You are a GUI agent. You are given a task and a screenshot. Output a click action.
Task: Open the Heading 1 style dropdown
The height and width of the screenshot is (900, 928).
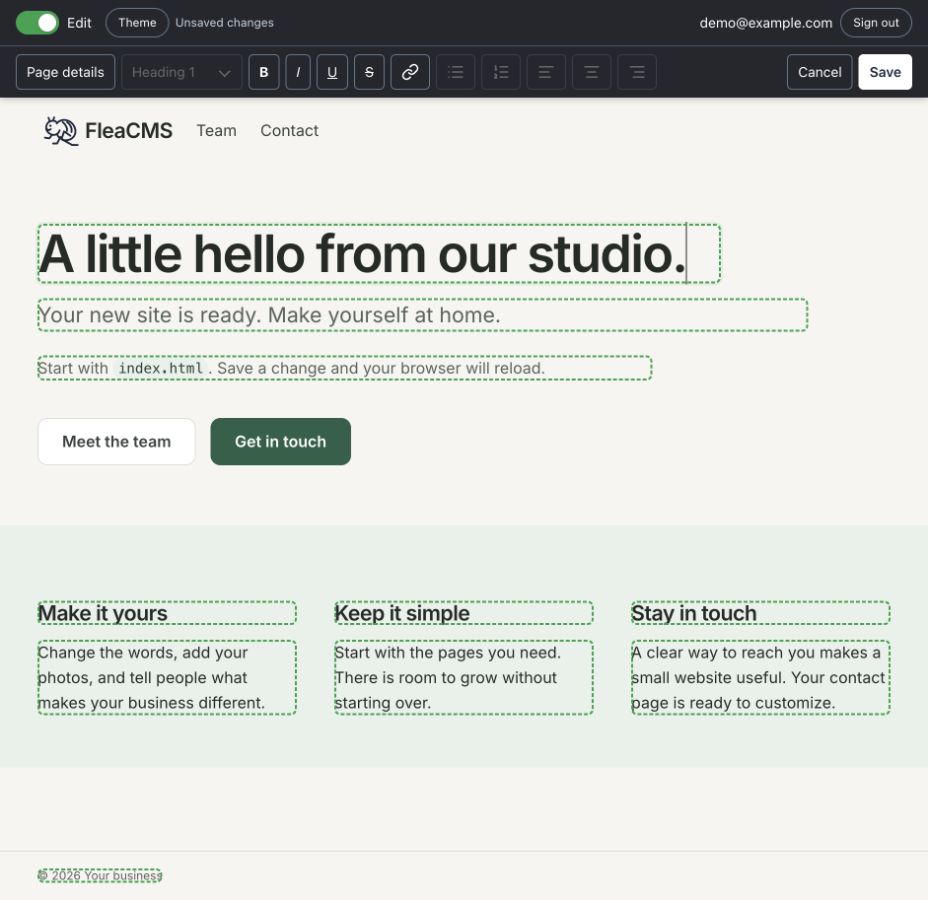click(182, 72)
